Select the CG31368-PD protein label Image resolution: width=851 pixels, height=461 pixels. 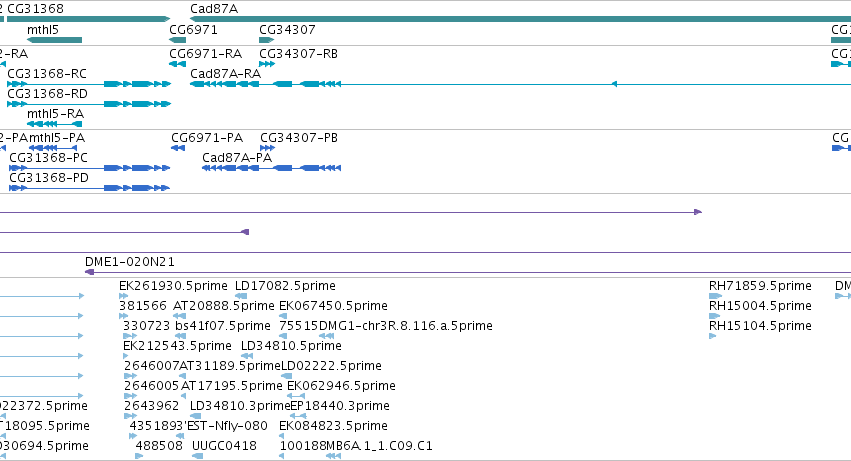(x=49, y=178)
